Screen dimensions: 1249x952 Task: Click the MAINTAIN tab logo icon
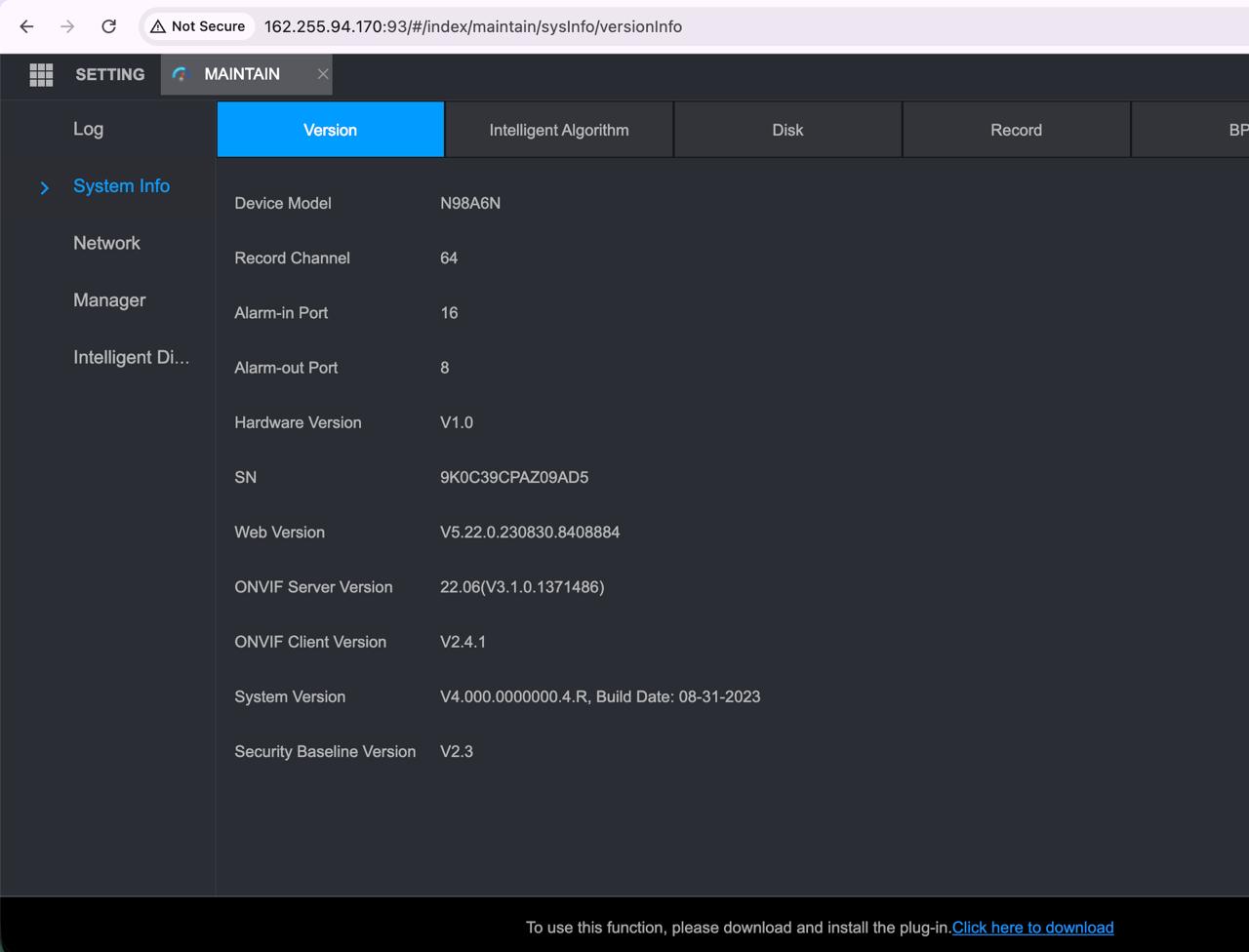180,74
